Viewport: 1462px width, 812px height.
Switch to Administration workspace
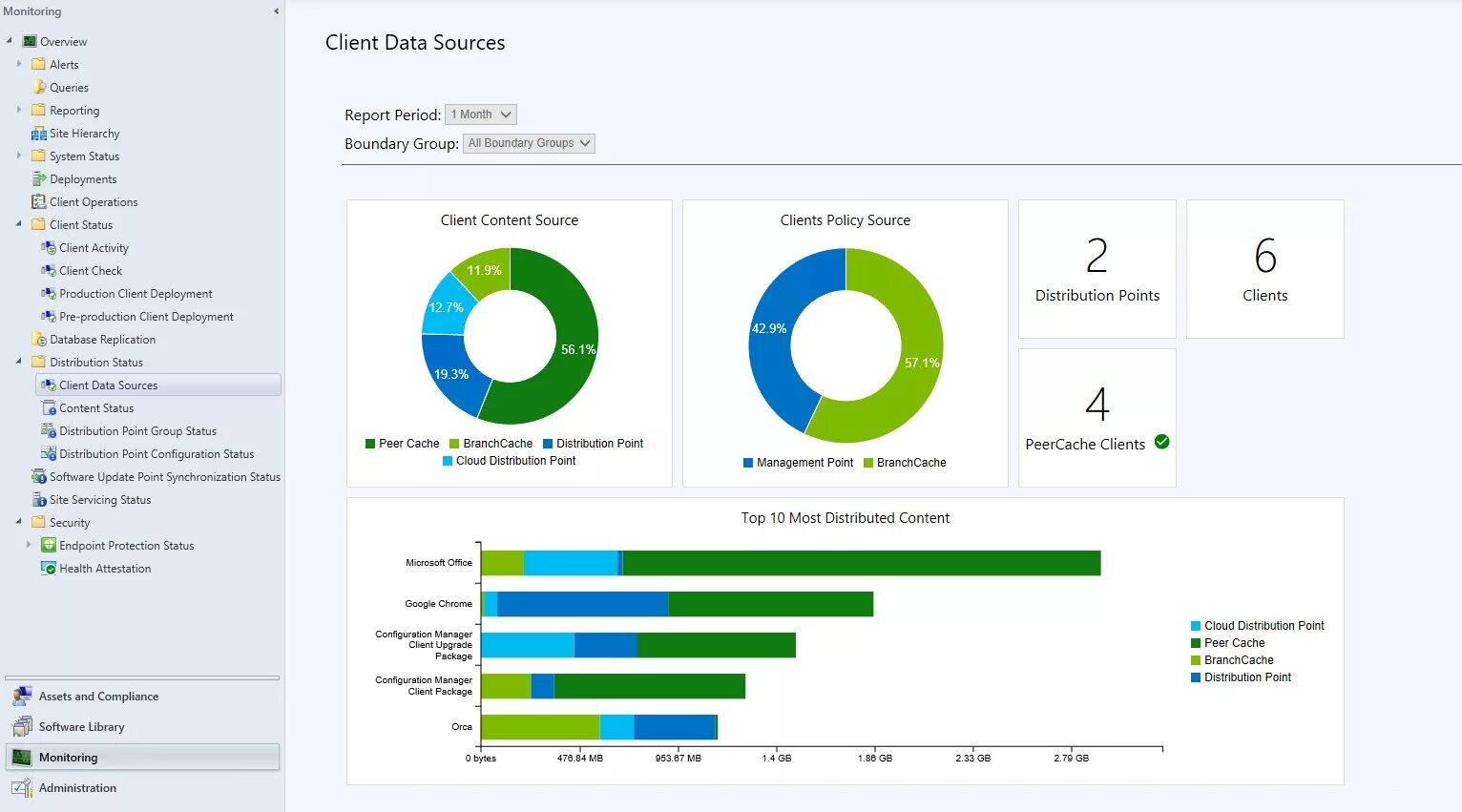coord(142,788)
